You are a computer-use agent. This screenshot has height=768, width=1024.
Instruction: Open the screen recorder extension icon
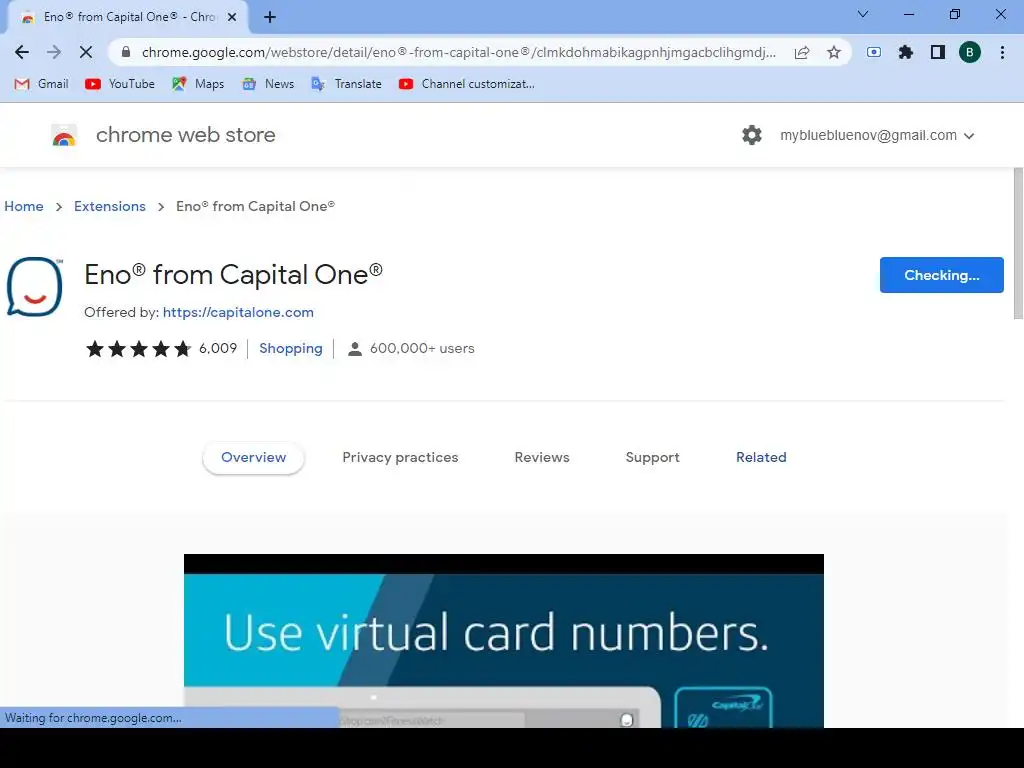pos(874,52)
